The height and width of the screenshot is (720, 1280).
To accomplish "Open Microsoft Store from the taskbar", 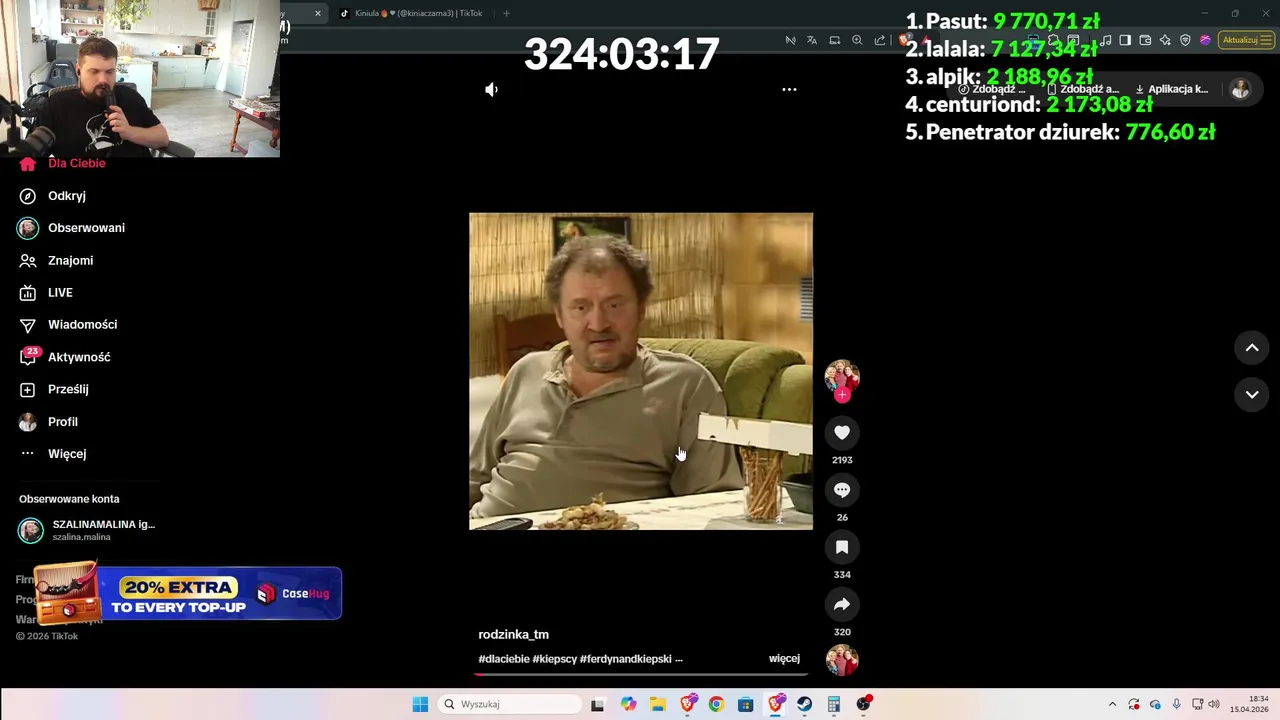I will pos(745,704).
